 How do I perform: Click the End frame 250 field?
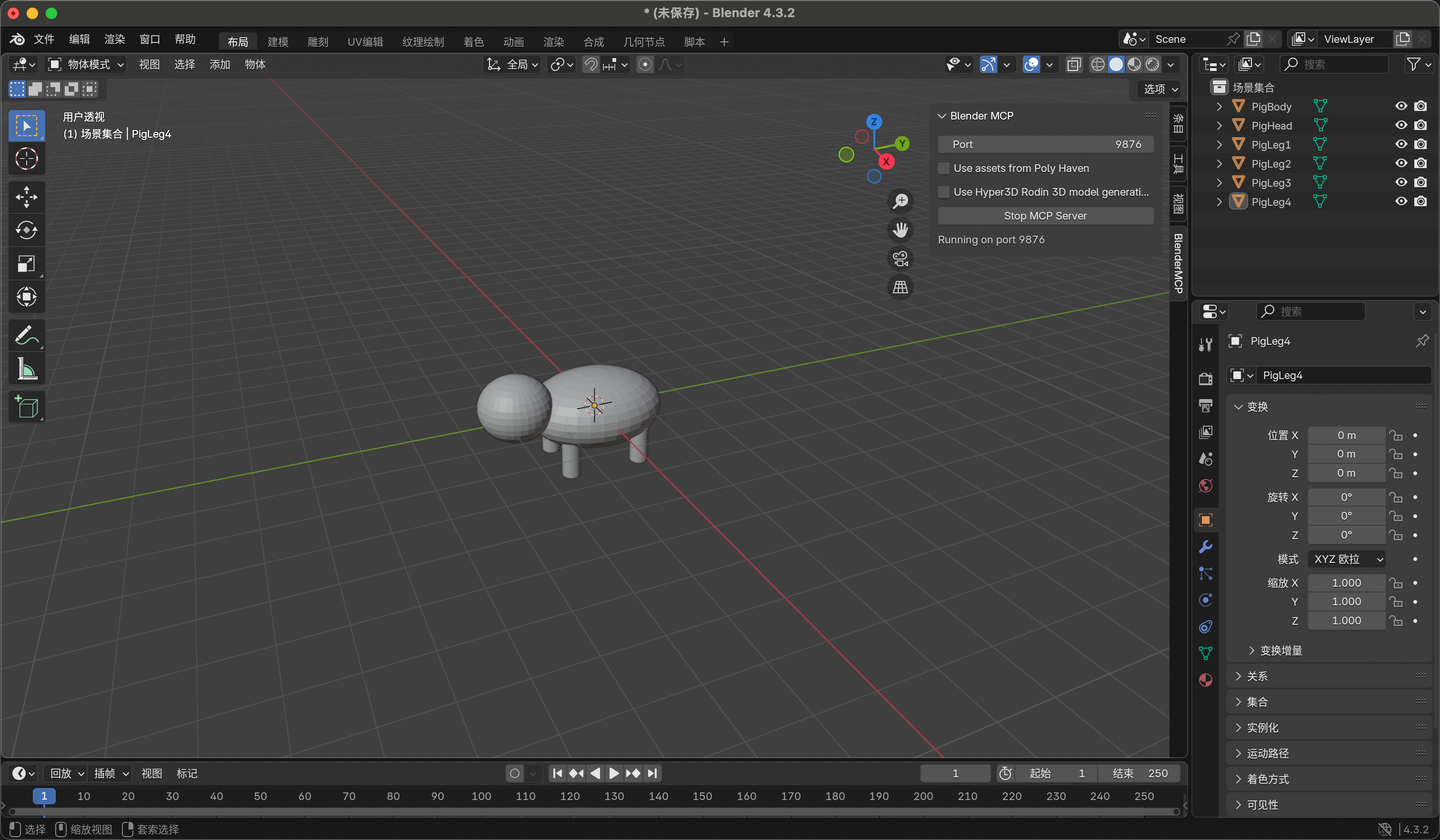pyautogui.click(x=1139, y=773)
